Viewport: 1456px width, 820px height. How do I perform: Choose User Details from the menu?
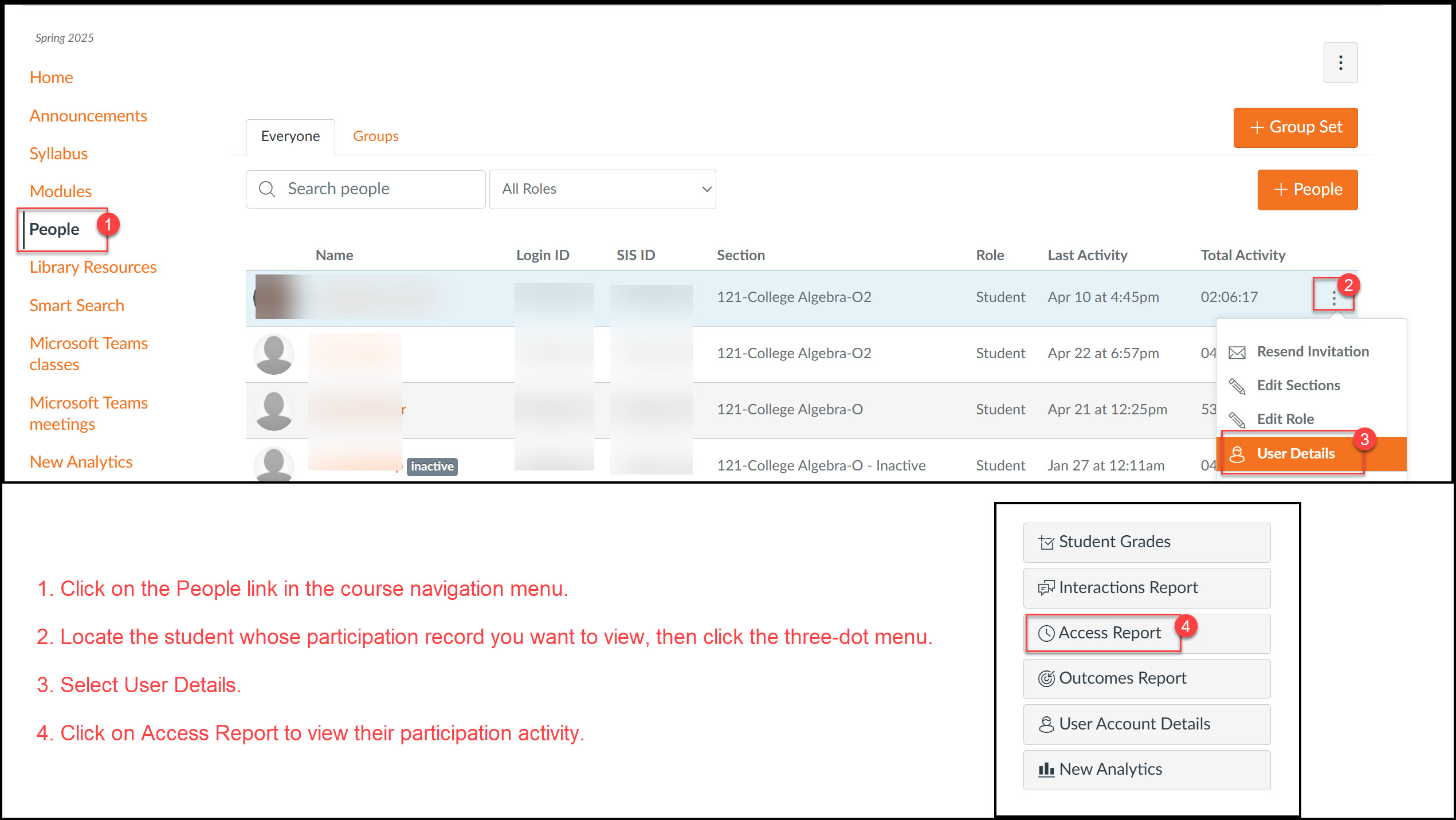[1295, 454]
